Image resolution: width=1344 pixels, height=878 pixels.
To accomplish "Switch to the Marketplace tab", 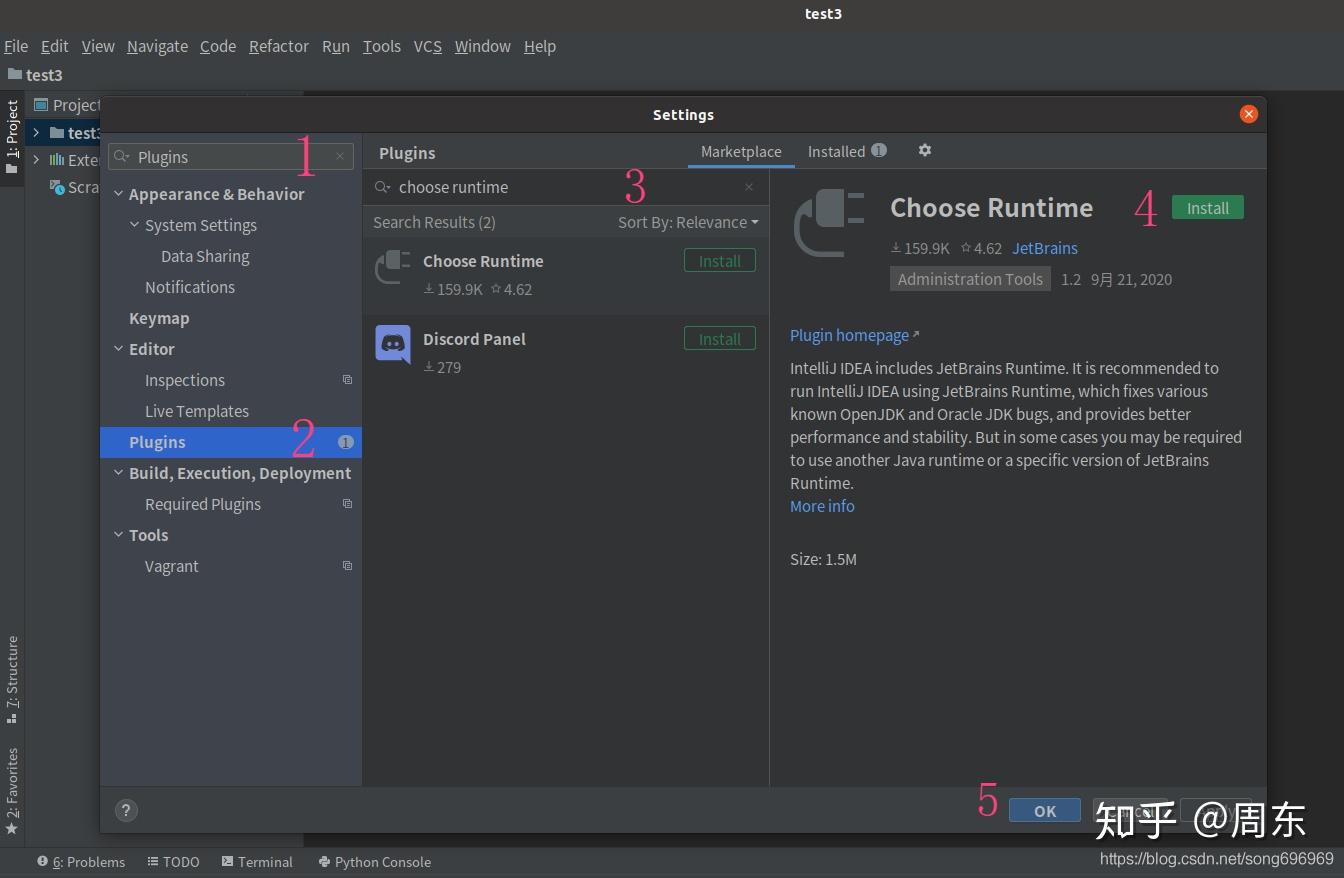I will 741,151.
